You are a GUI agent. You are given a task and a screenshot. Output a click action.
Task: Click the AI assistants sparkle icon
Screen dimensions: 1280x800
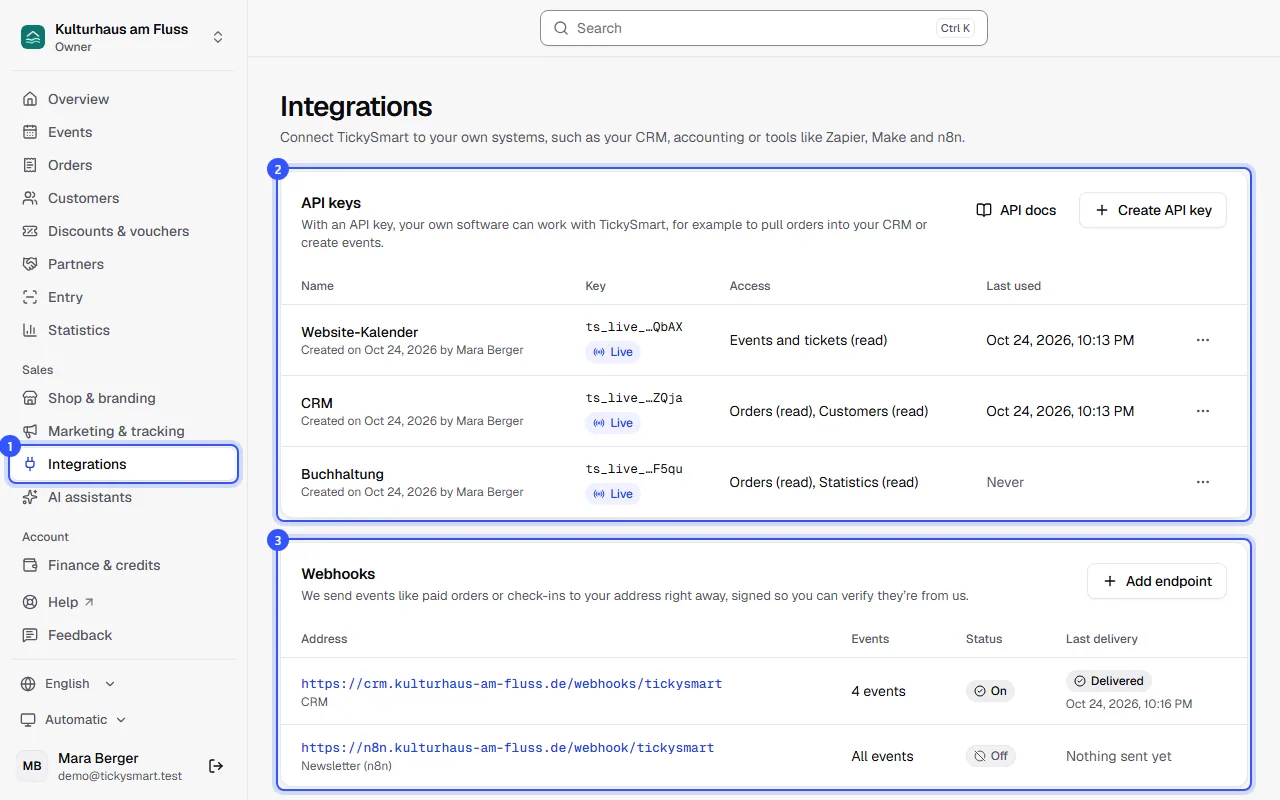point(30,497)
